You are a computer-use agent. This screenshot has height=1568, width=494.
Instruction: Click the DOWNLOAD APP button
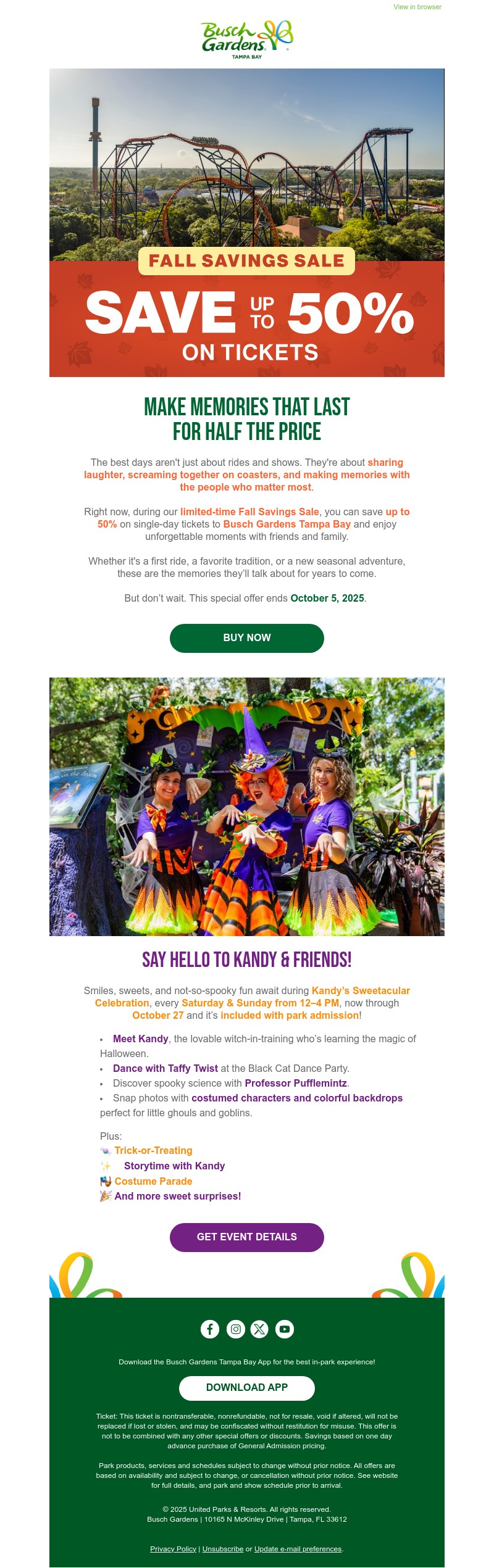point(247,1387)
